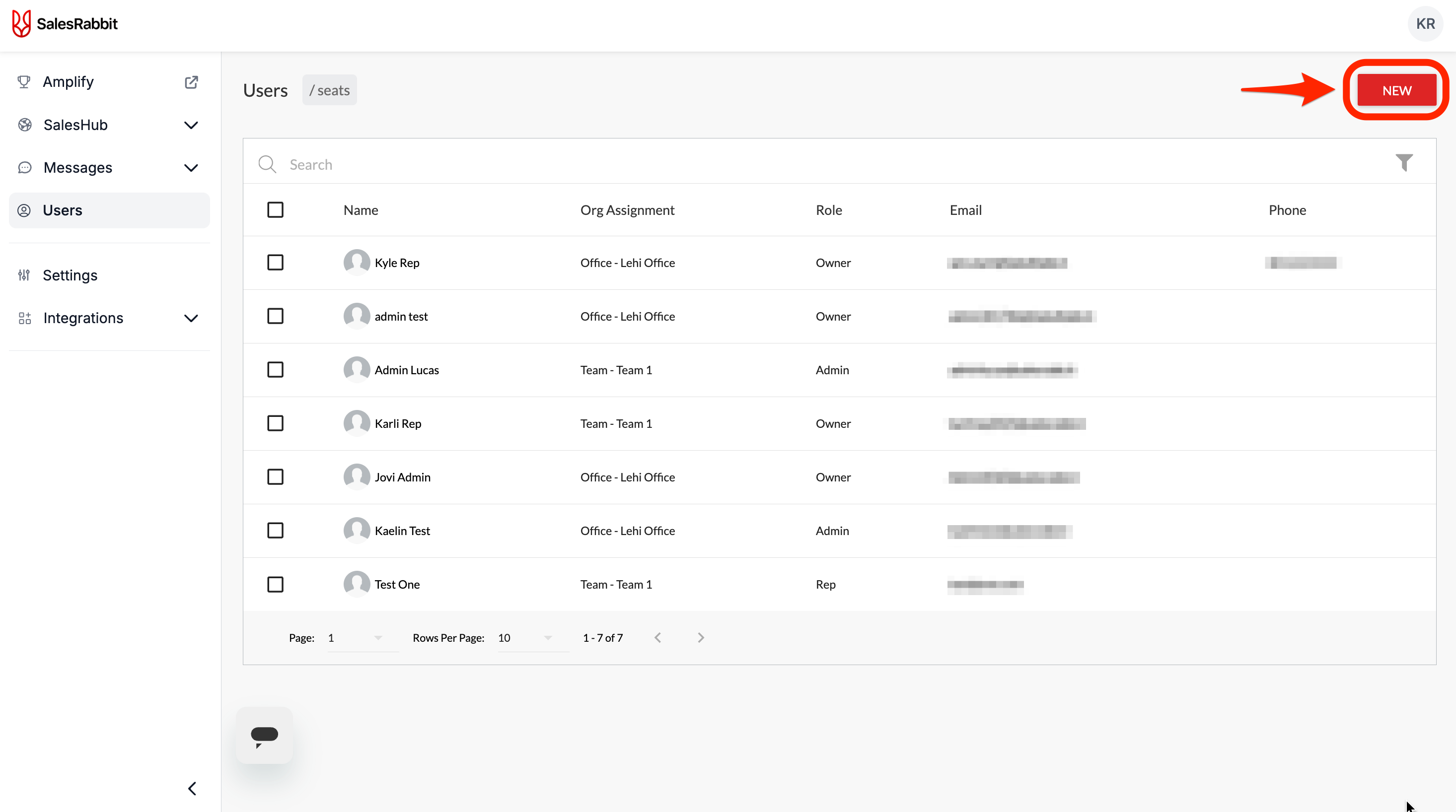Expand Messages in the sidebar
The height and width of the screenshot is (812, 1456).
click(x=191, y=168)
